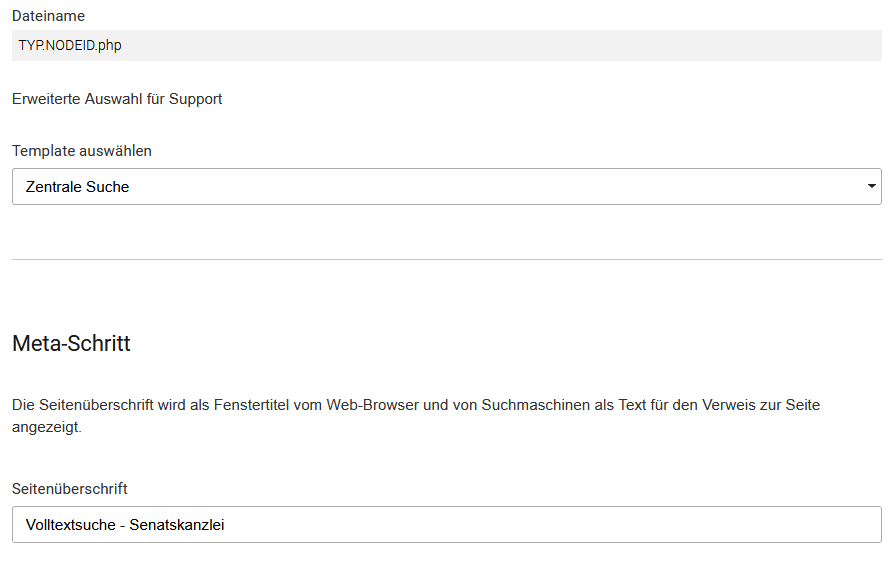Click the Seitenüberschrift input field
This screenshot has width=894, height=575.
(x=446, y=524)
